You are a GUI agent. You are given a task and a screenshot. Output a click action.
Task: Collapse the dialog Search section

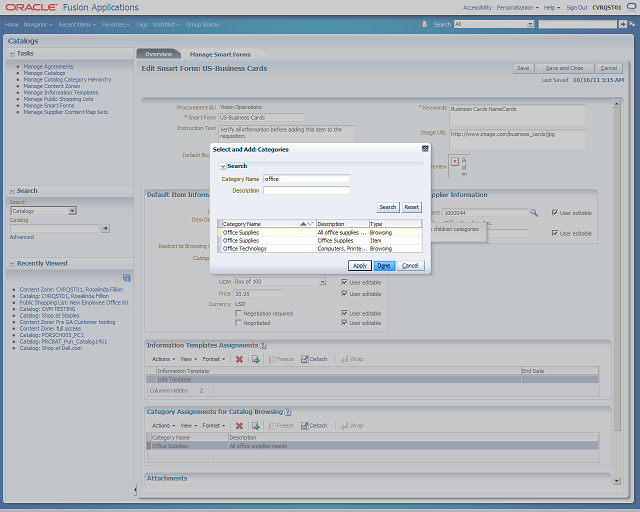point(223,166)
